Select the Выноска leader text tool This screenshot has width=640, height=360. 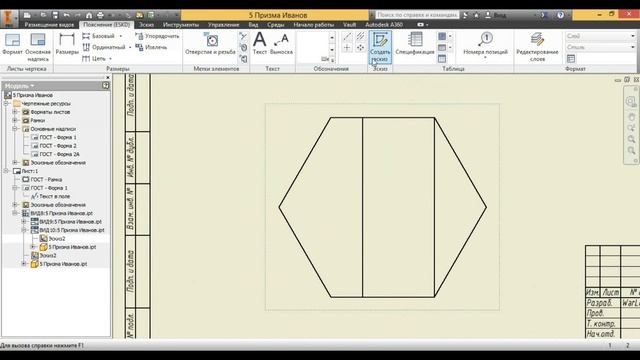tap(281, 44)
